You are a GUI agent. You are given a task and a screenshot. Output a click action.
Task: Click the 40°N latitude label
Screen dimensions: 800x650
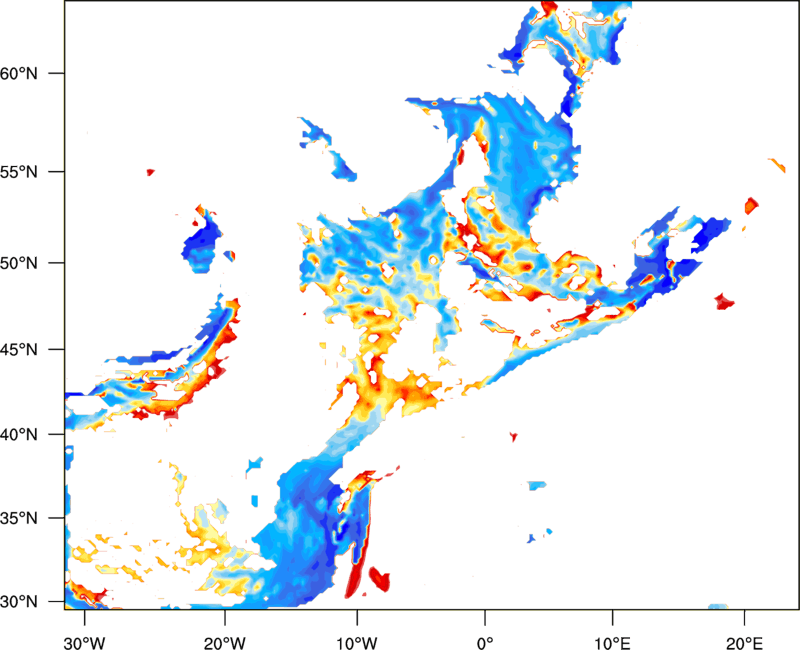[19, 435]
